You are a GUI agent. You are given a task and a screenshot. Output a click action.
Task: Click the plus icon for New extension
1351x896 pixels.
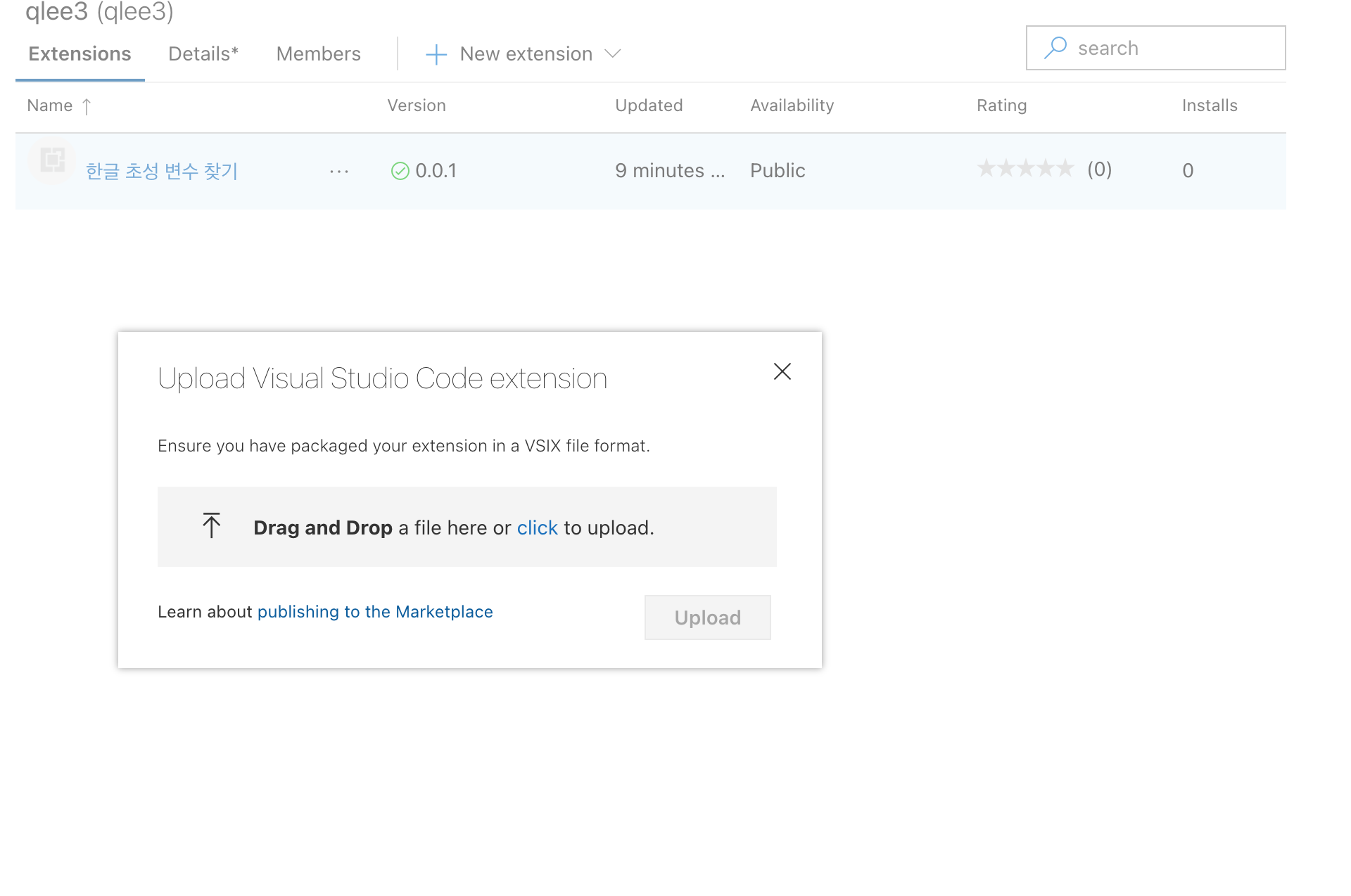click(436, 54)
